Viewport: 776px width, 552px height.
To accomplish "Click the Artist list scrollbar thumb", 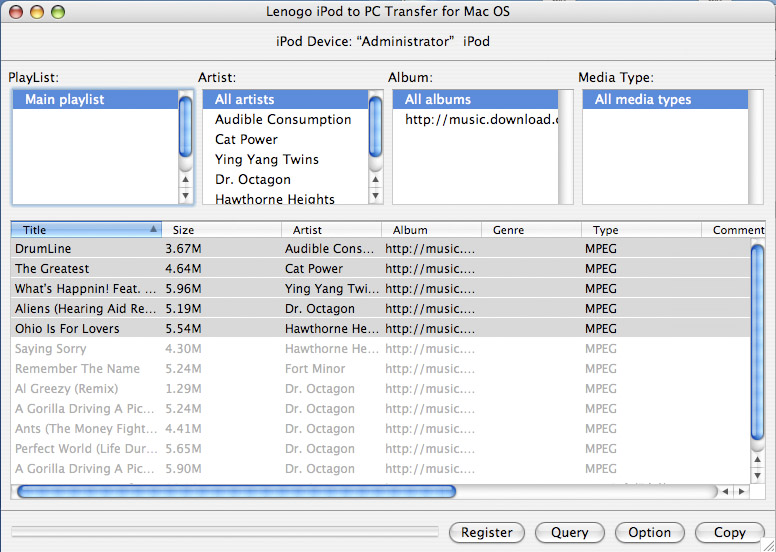I will click(x=376, y=127).
